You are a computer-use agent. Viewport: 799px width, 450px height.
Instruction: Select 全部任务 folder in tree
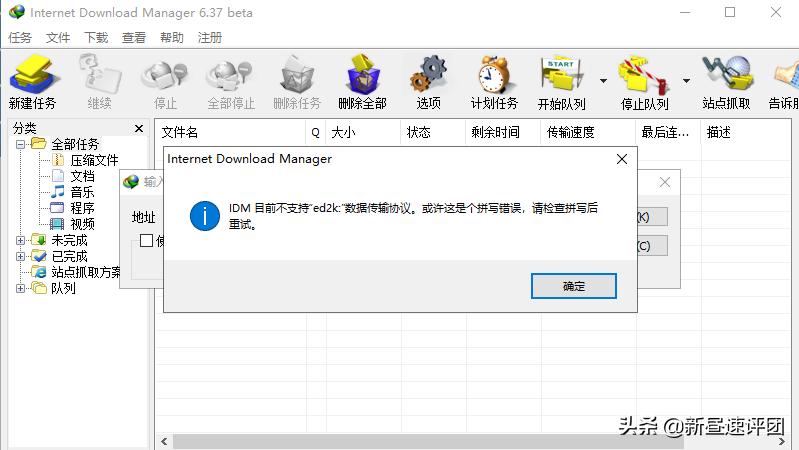(75, 144)
